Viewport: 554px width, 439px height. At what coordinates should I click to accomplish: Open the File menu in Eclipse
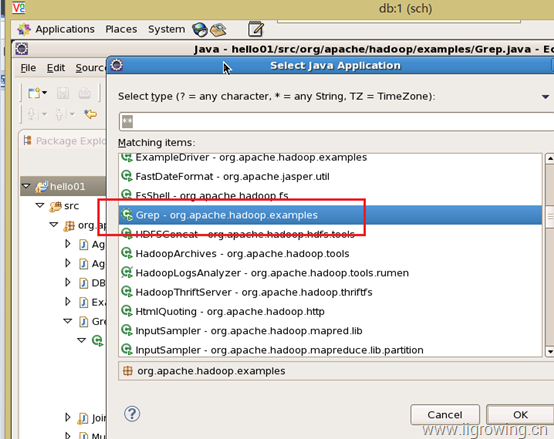(28, 68)
